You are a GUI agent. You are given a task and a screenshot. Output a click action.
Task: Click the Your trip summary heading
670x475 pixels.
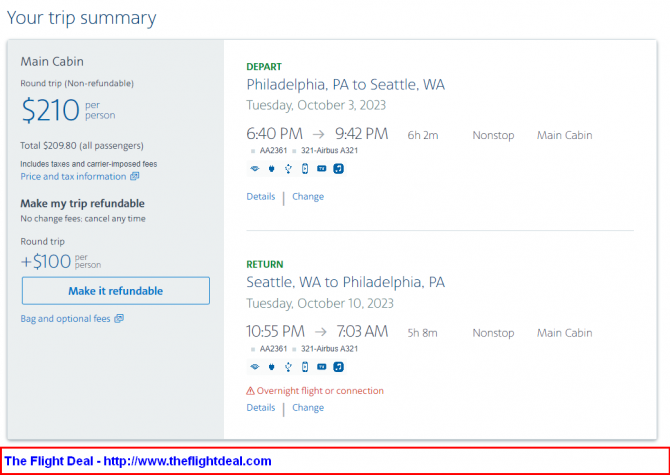pyautogui.click(x=82, y=18)
